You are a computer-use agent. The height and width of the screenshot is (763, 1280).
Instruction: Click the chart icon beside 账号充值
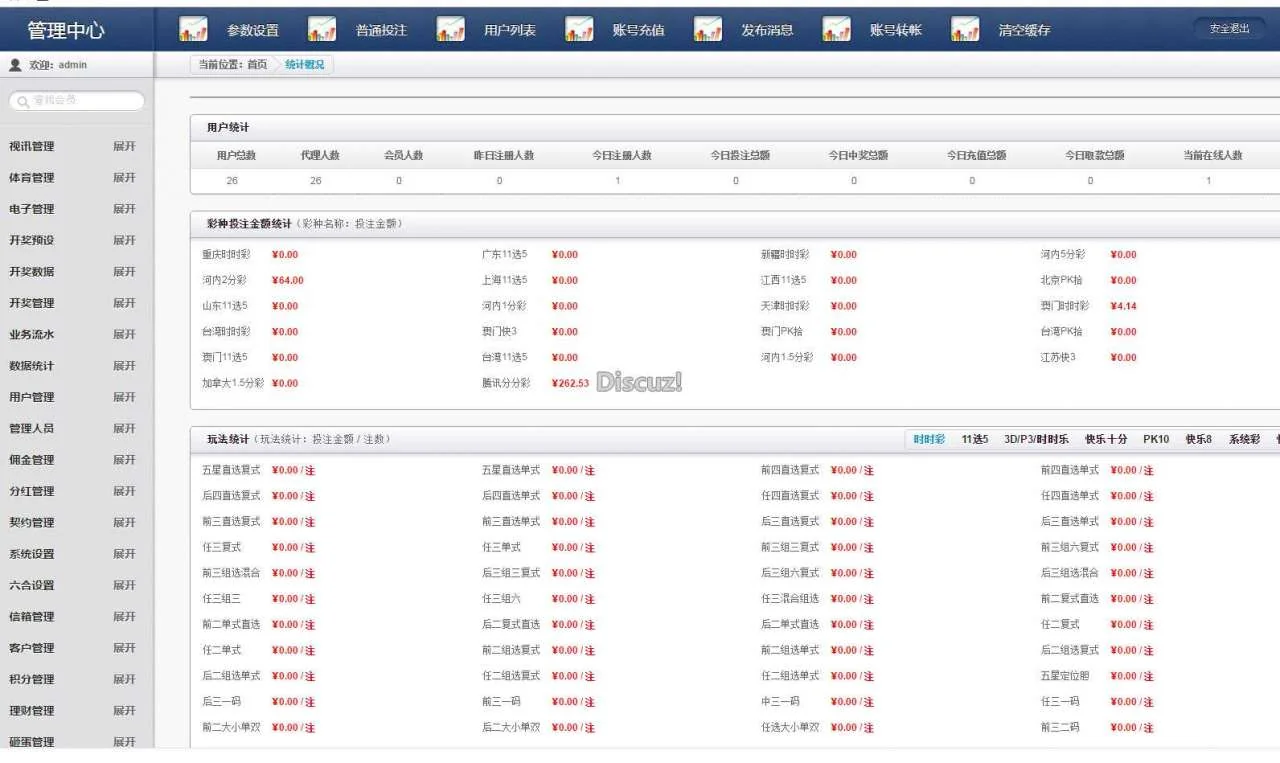(x=579, y=30)
